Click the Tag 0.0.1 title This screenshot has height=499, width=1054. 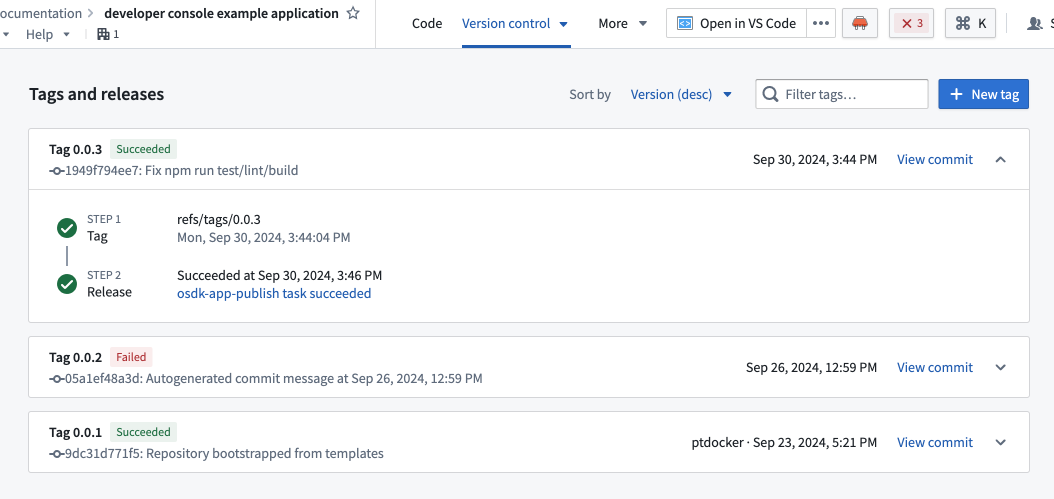pos(76,432)
